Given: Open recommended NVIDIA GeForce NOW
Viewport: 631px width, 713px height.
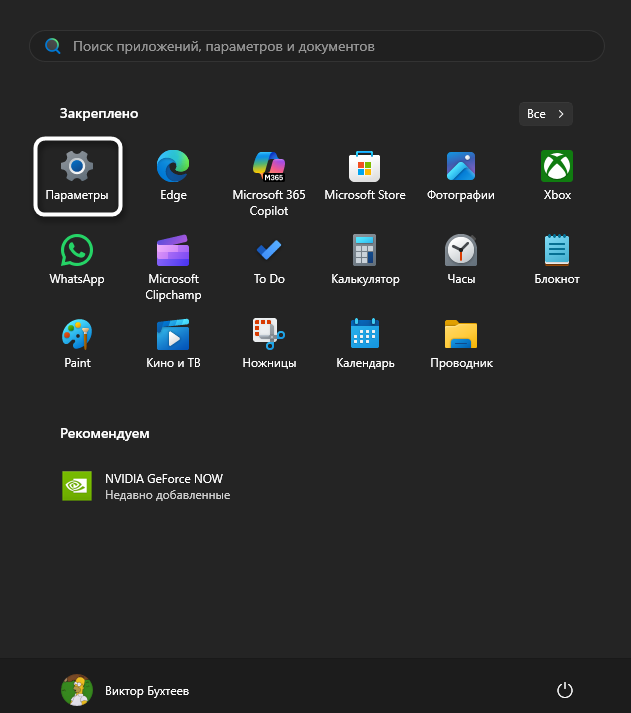Looking at the screenshot, I should [145, 486].
